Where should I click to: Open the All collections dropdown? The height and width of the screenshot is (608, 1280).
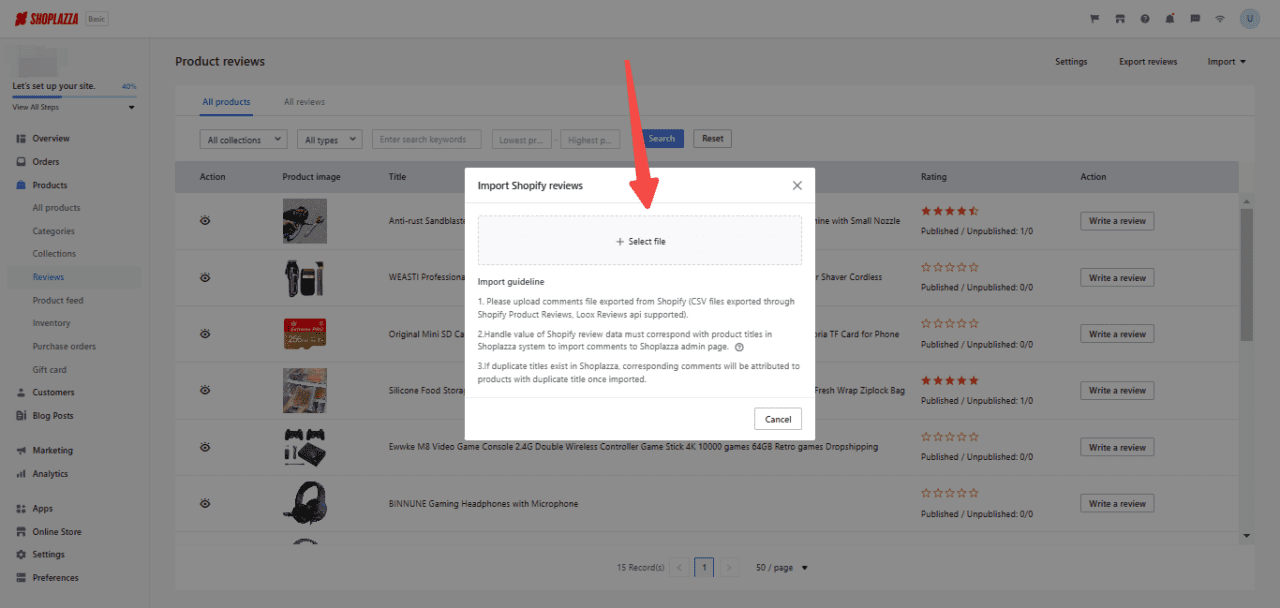243,140
